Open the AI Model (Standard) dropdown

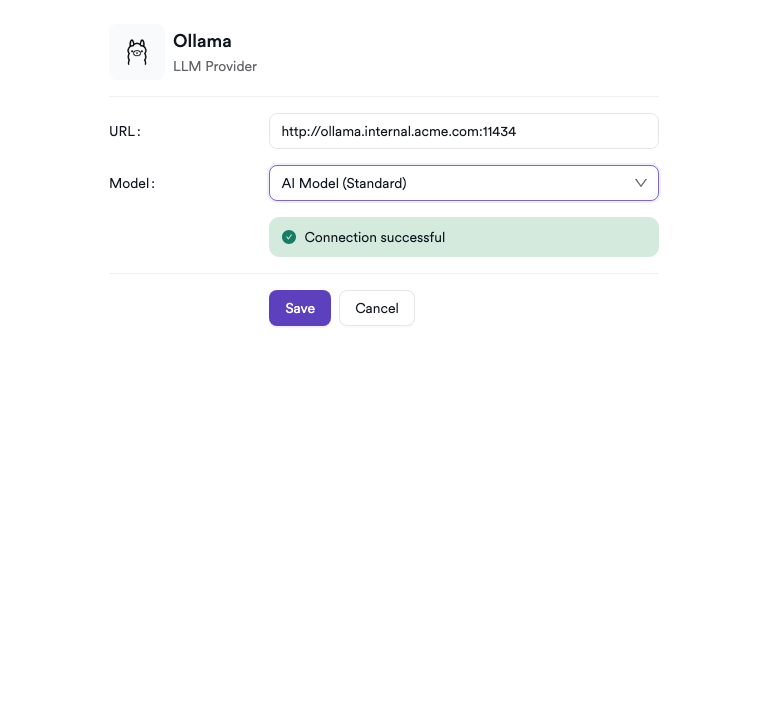[463, 183]
